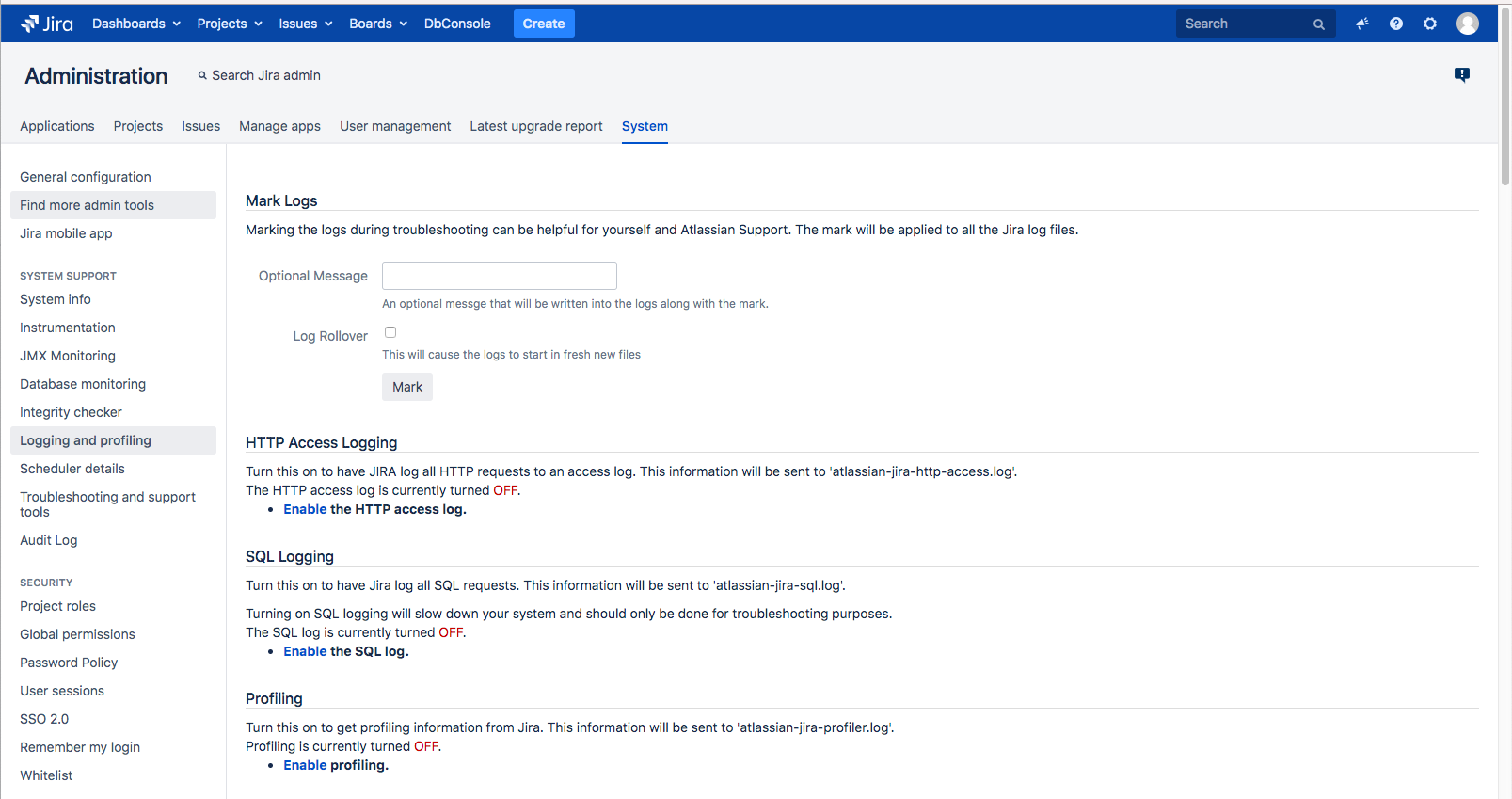The height and width of the screenshot is (799, 1512).
Task: Click the Search Jira admin magnifier
Action: (x=202, y=75)
